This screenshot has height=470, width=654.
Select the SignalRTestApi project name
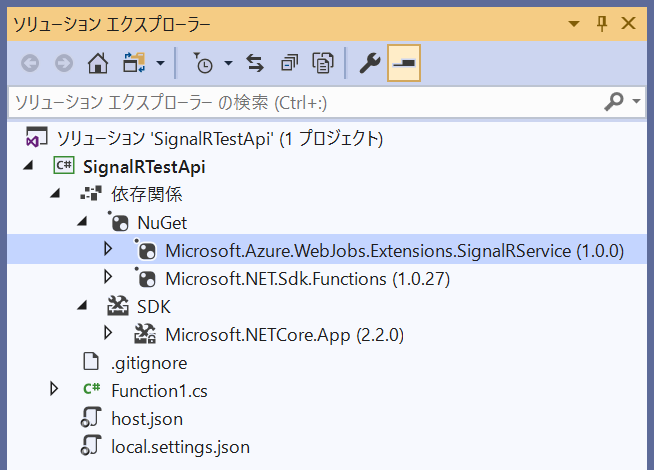coord(144,167)
